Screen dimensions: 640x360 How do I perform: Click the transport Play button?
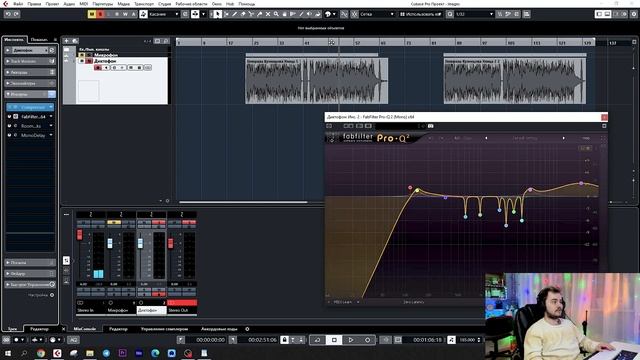351,340
